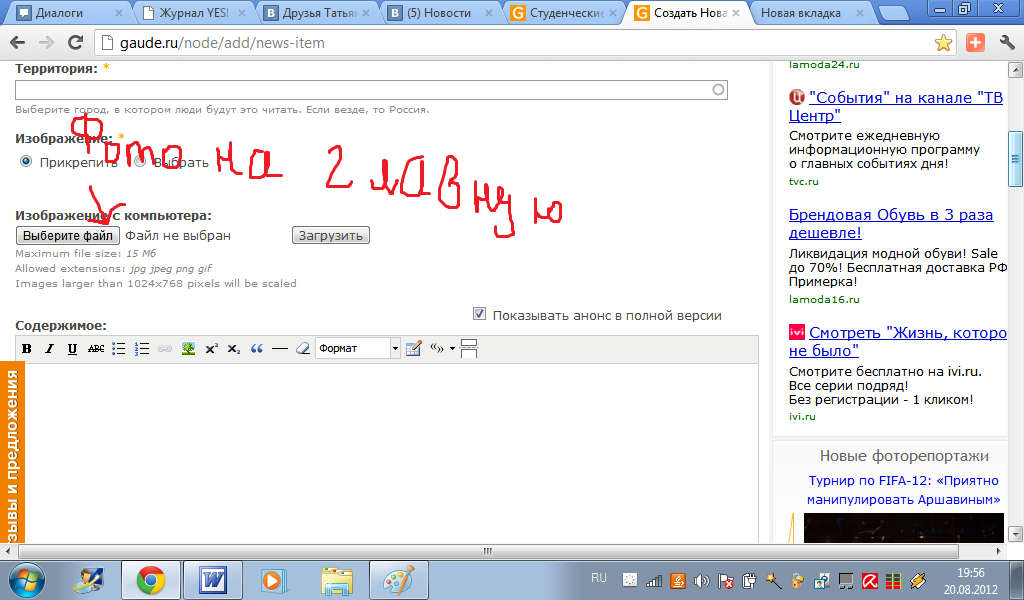Apply superscript formatting
The width and height of the screenshot is (1024, 600).
[211, 349]
